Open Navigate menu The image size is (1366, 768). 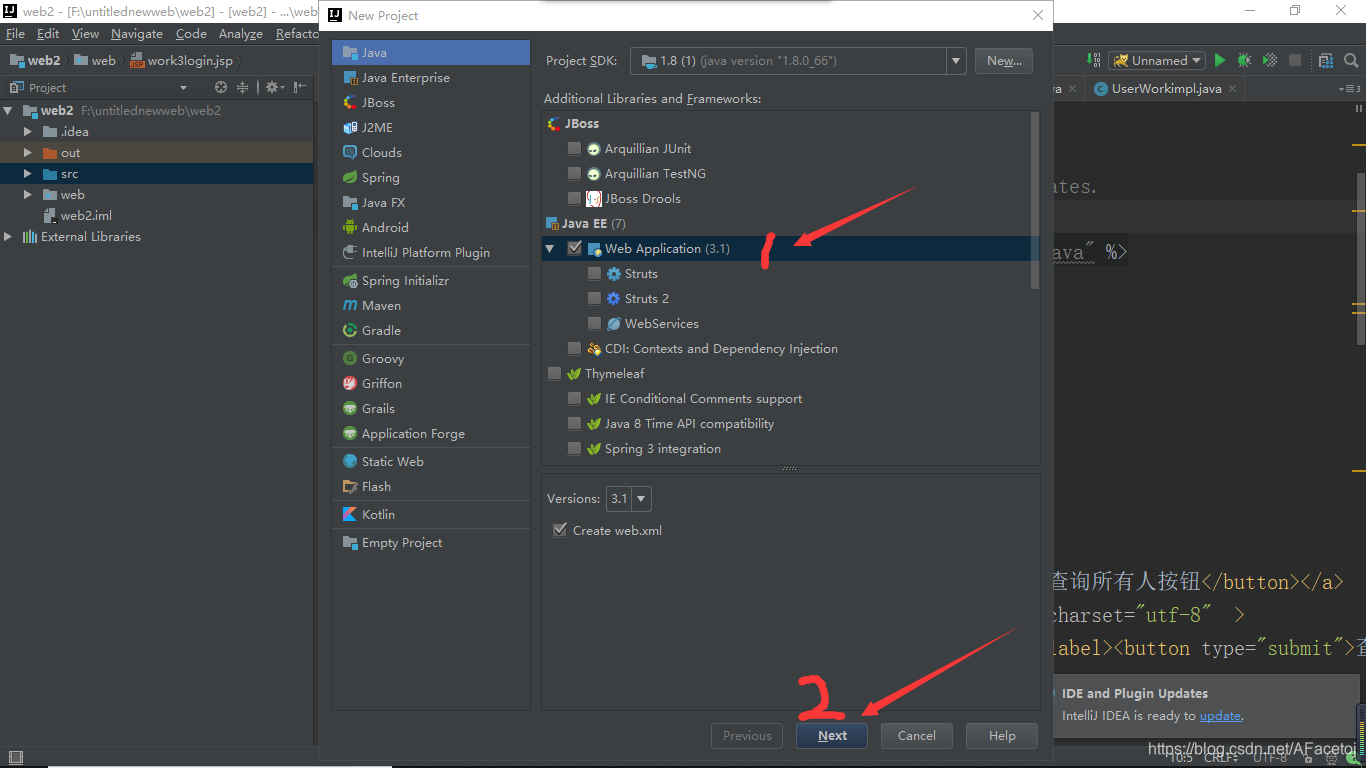137,33
